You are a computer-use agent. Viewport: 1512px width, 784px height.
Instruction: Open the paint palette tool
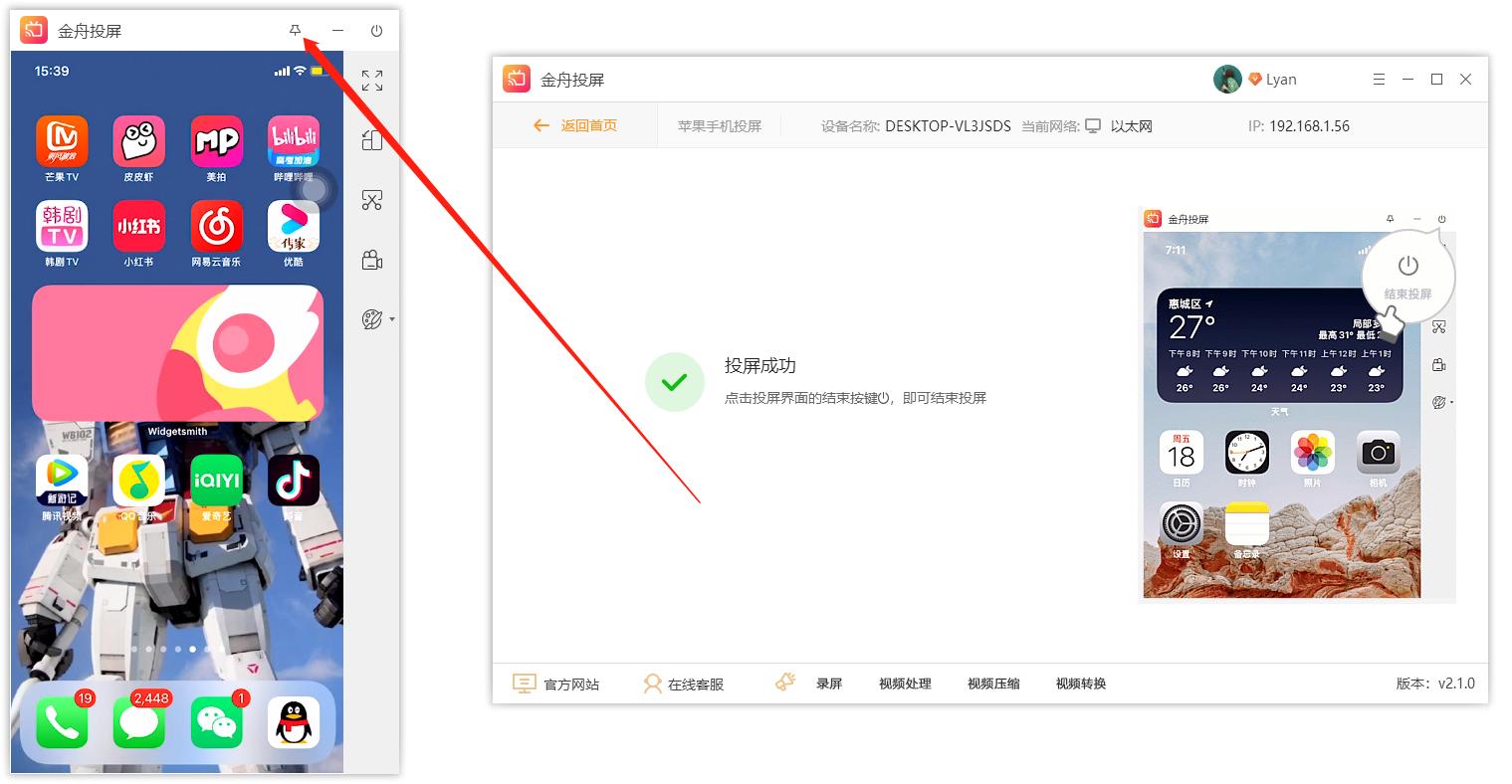(x=372, y=318)
